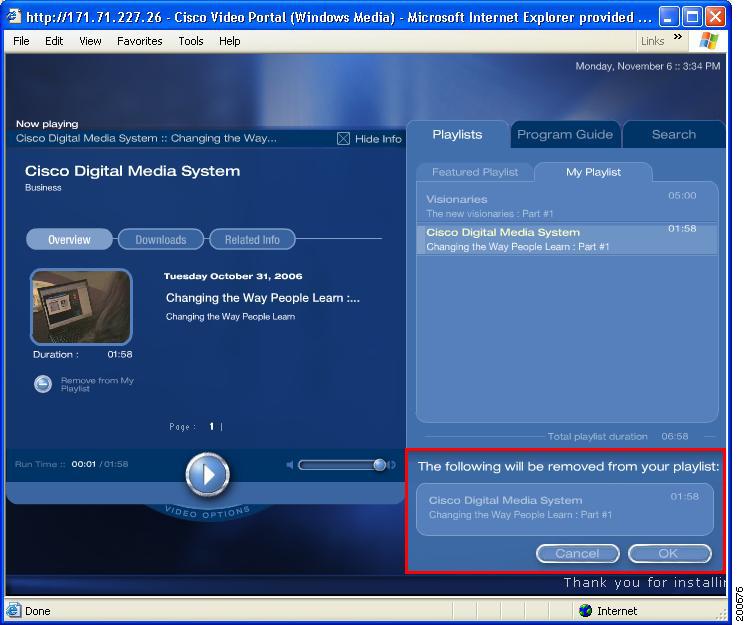Confirm removal with the OK button
This screenshot has width=745, height=625.
[669, 554]
